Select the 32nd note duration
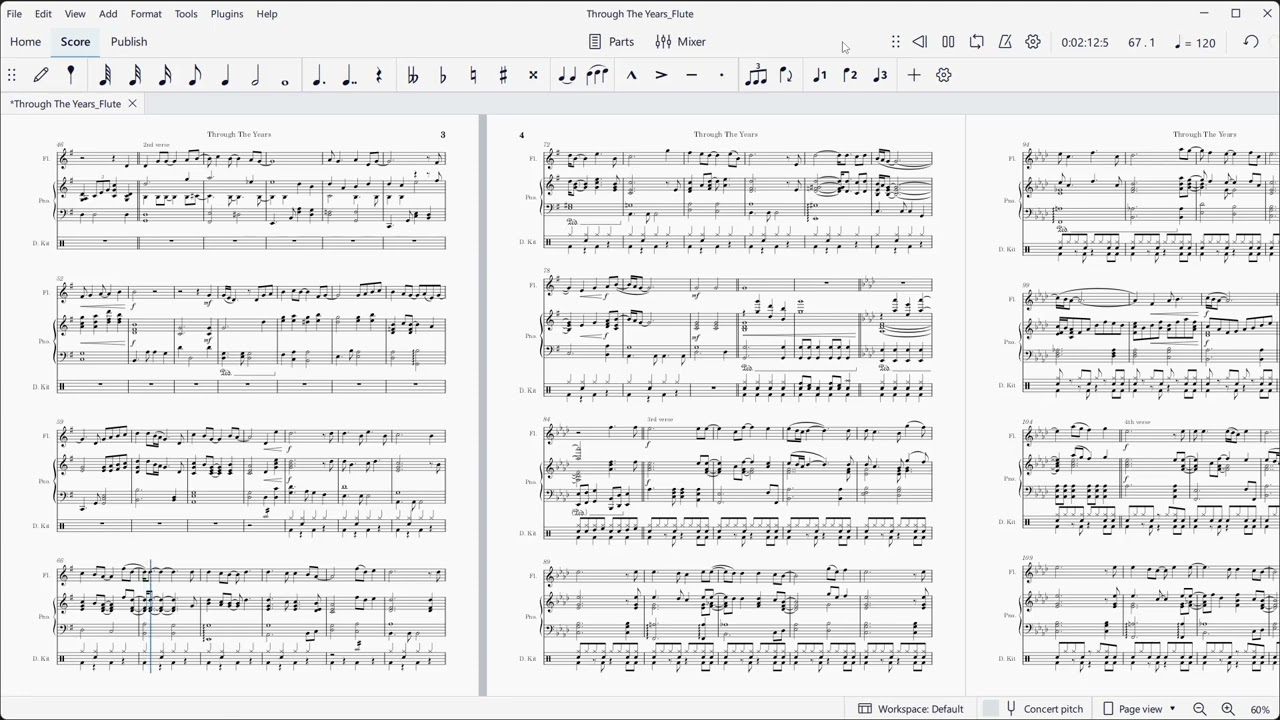This screenshot has width=1280, height=720. [135, 75]
